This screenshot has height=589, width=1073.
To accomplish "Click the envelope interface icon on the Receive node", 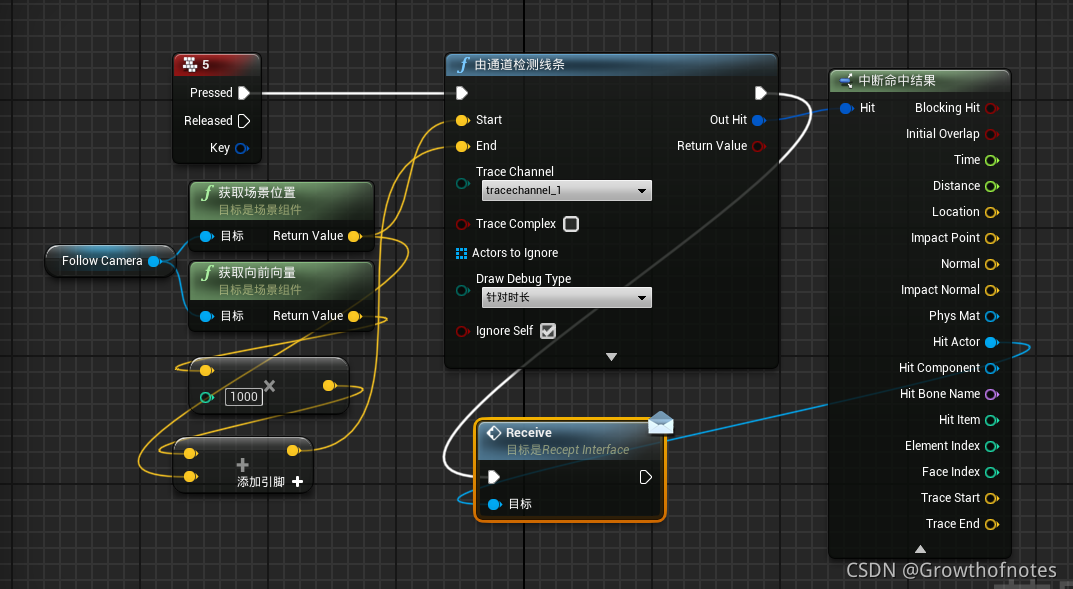I will pyautogui.click(x=660, y=423).
